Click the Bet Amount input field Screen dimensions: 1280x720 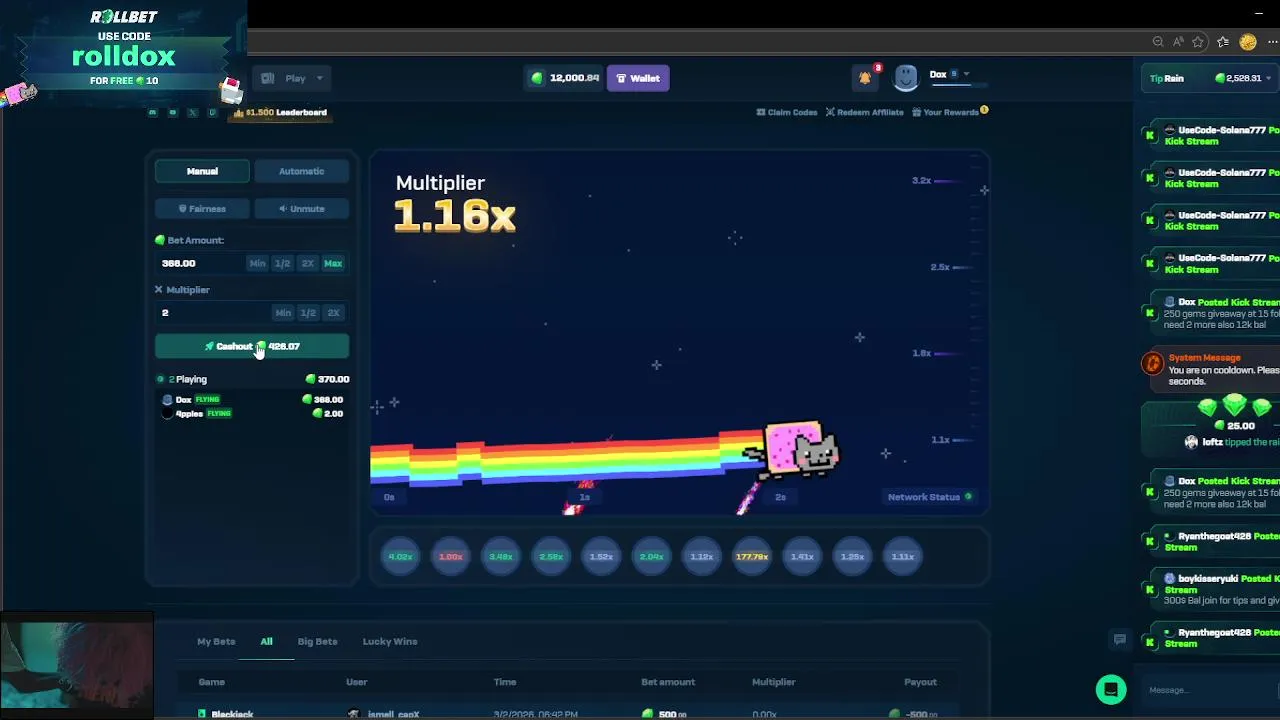[x=202, y=263]
